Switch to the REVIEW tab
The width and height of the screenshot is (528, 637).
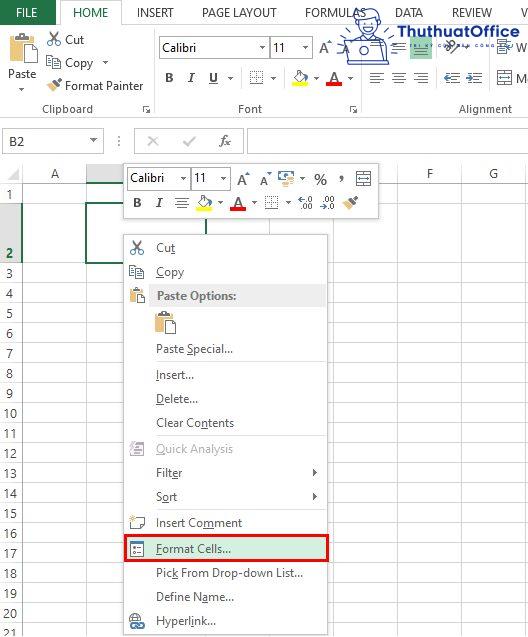(x=472, y=13)
